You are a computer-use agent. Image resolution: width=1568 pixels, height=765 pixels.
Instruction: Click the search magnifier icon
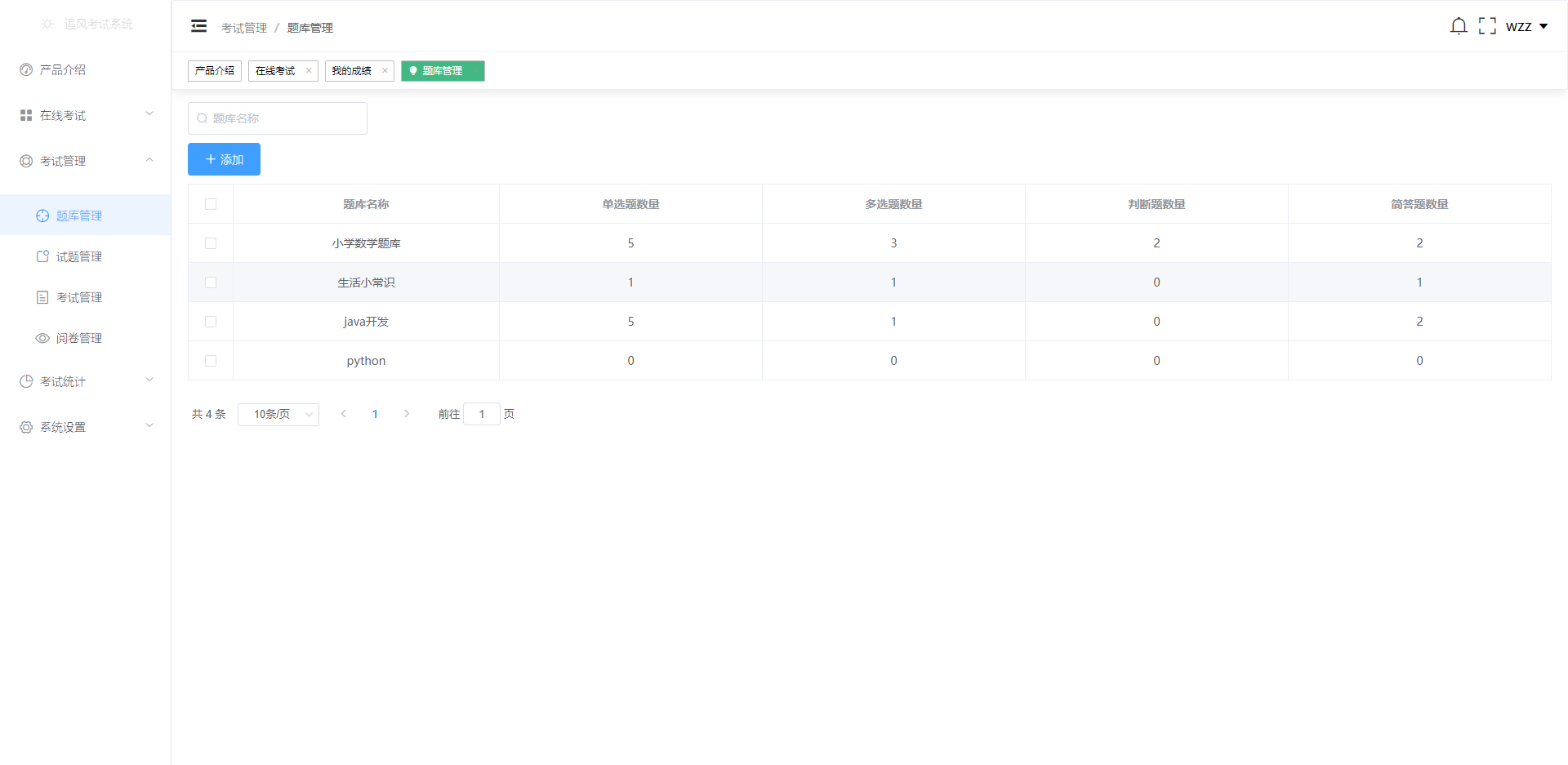203,118
